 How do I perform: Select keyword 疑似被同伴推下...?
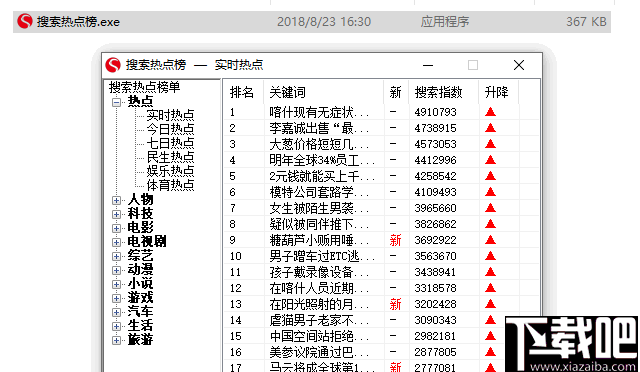[x=319, y=224]
